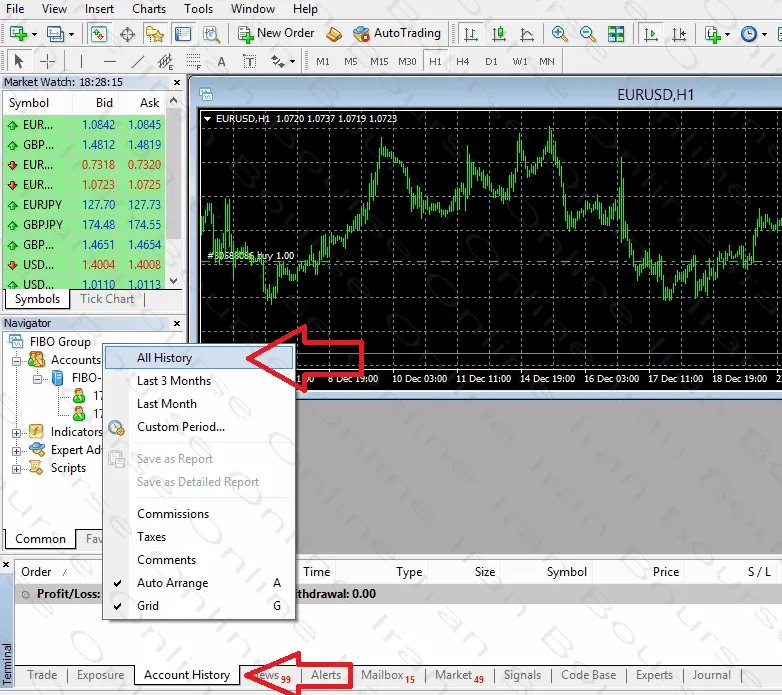Switch to the Trade terminal tab

(x=42, y=675)
